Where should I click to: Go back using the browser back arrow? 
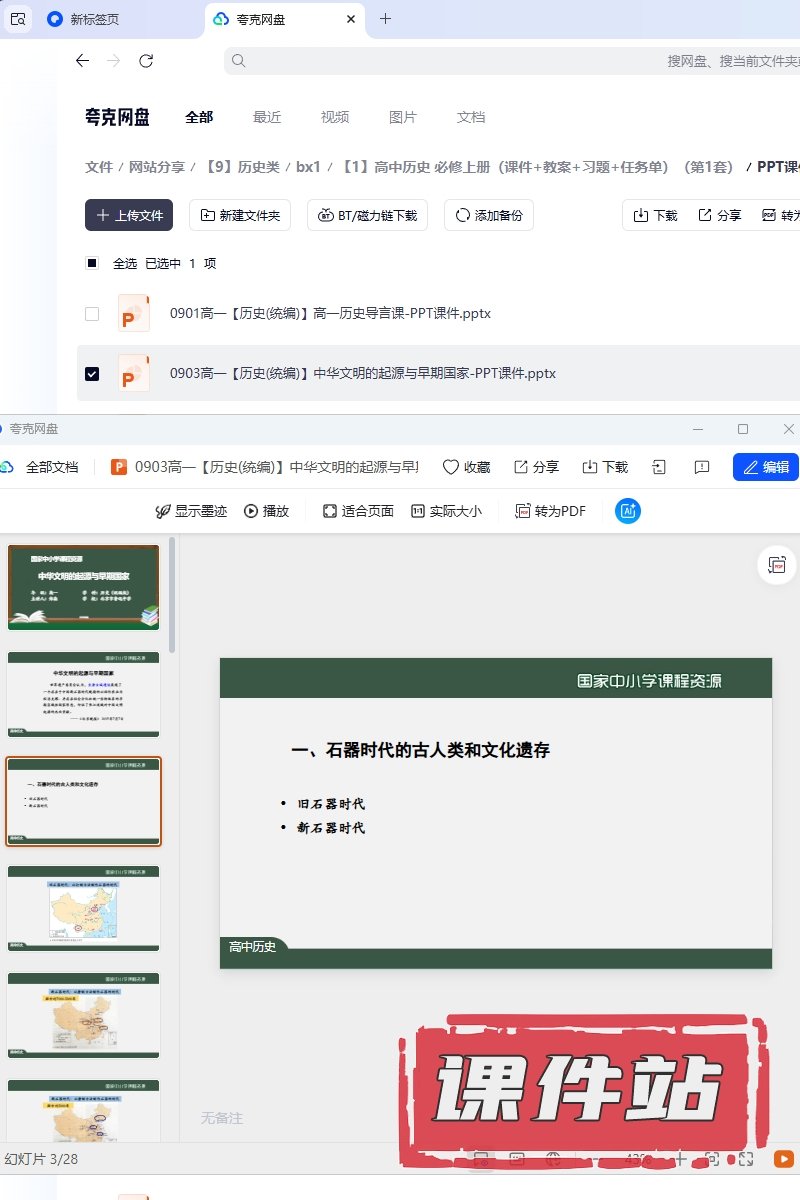82,61
